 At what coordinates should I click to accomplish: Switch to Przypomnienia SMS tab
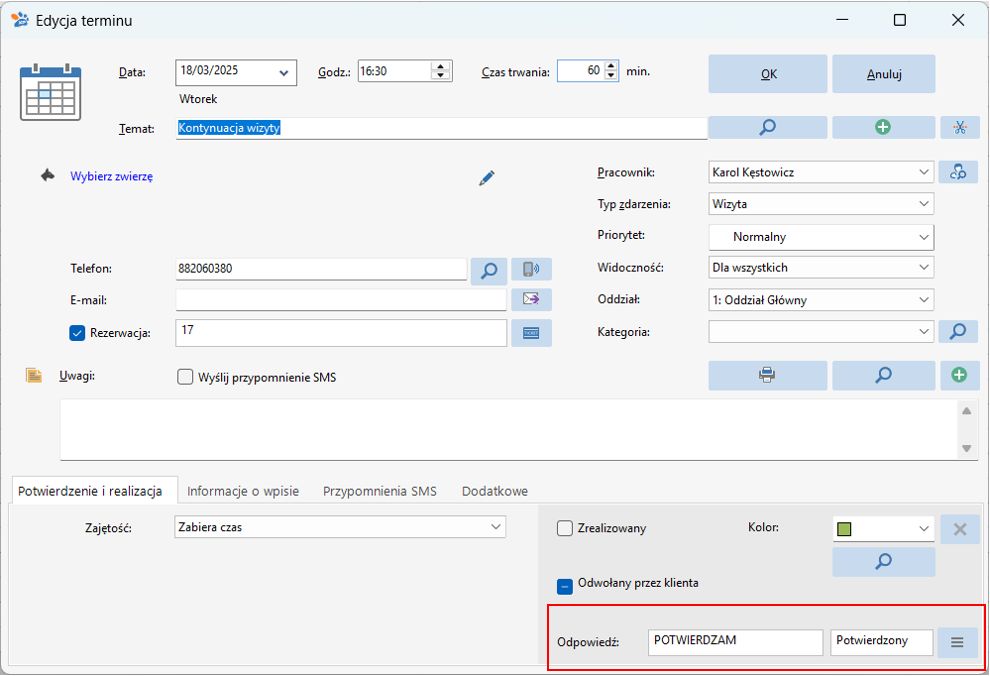379,490
